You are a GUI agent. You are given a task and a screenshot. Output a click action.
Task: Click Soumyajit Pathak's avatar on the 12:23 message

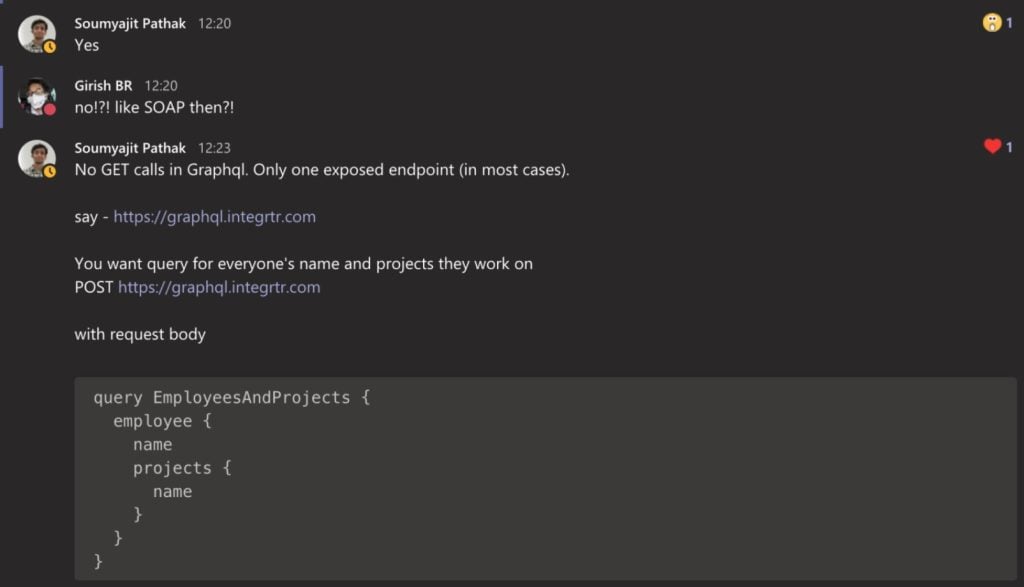(37, 158)
